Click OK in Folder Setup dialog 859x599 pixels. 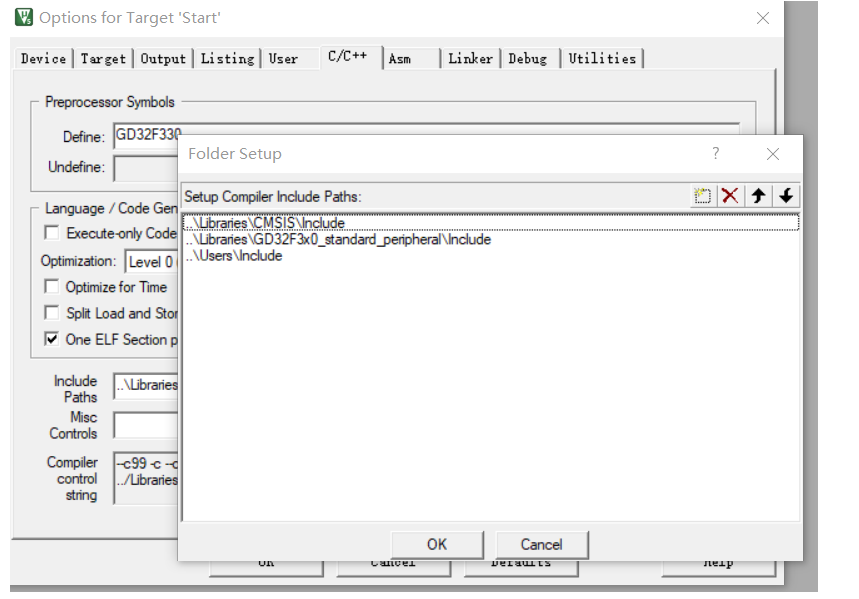pyautogui.click(x=437, y=544)
